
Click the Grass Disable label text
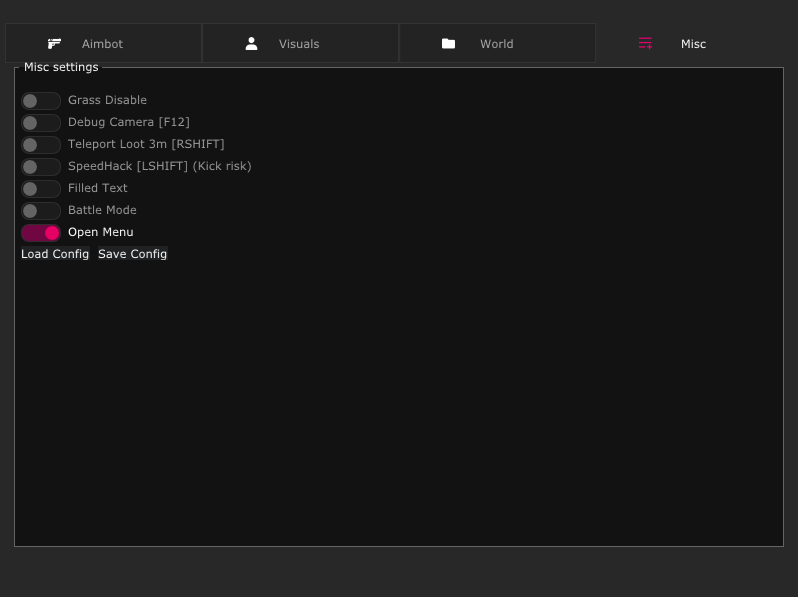107,100
